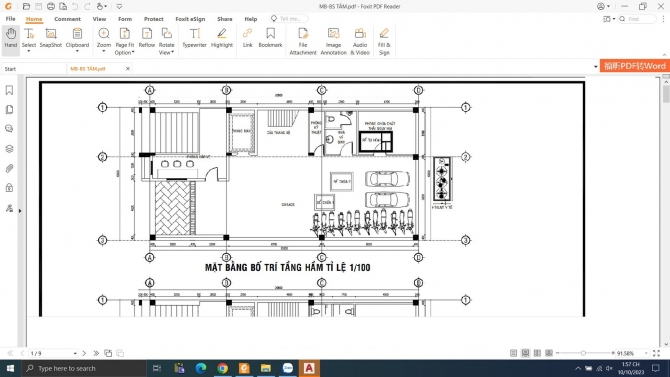Screen dimensions: 670x377
Task: Open Customize Quick Access Toolbar dropdown
Action: click(119, 6)
